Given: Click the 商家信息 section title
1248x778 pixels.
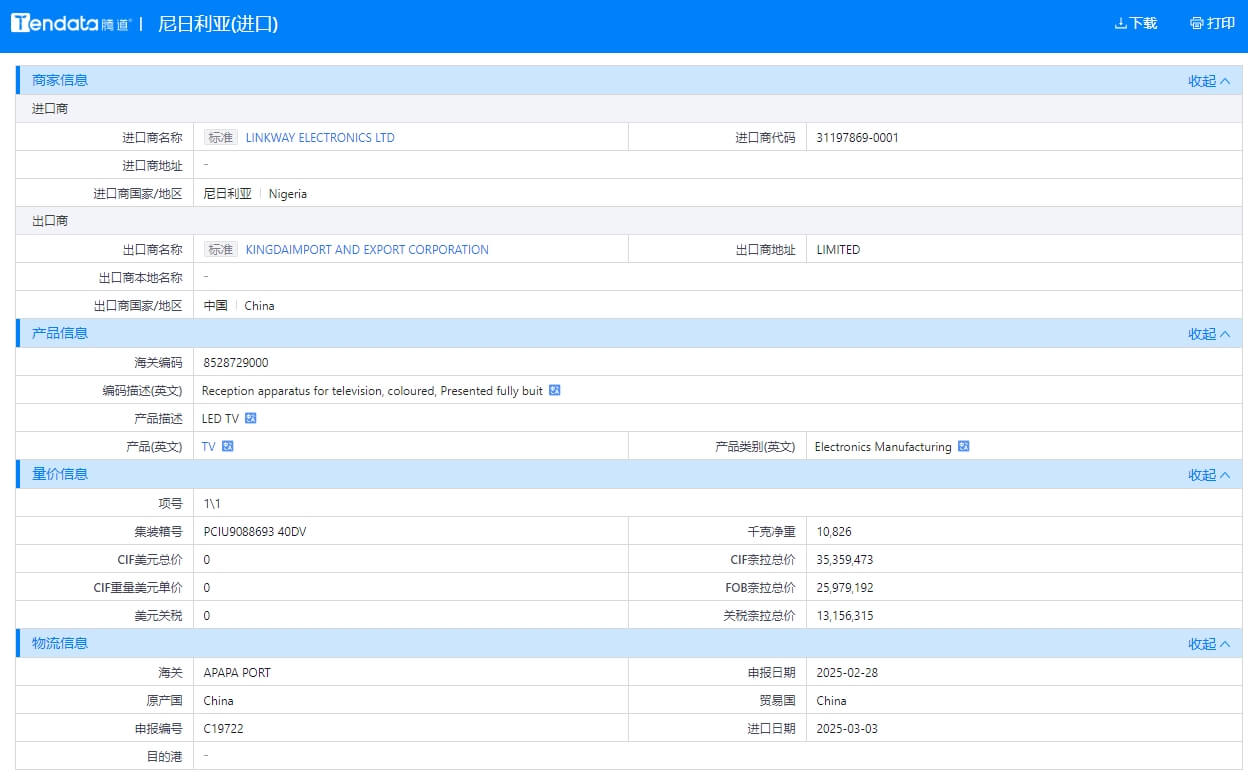Looking at the screenshot, I should coord(60,81).
